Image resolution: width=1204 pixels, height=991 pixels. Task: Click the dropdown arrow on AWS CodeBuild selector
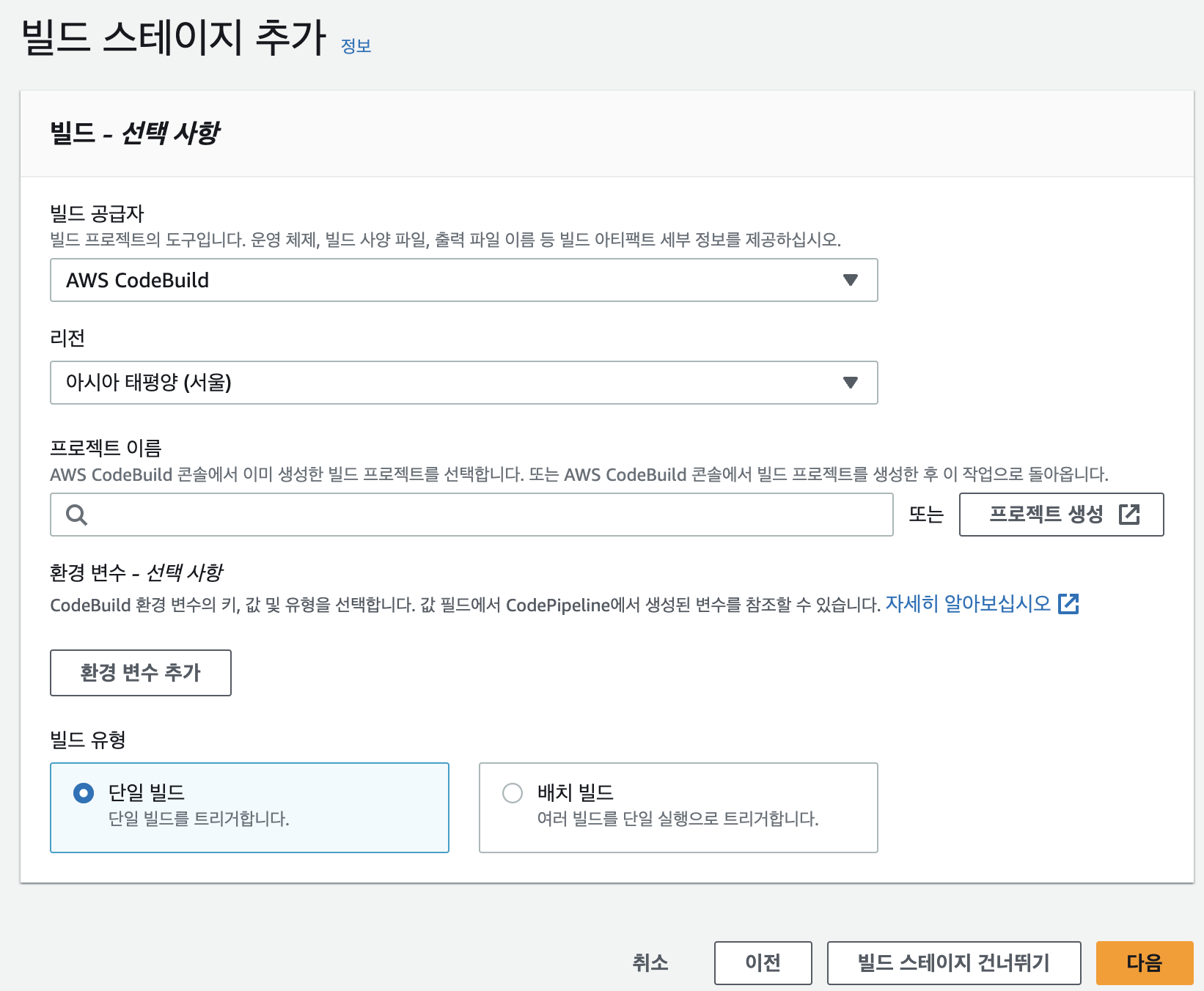point(849,280)
